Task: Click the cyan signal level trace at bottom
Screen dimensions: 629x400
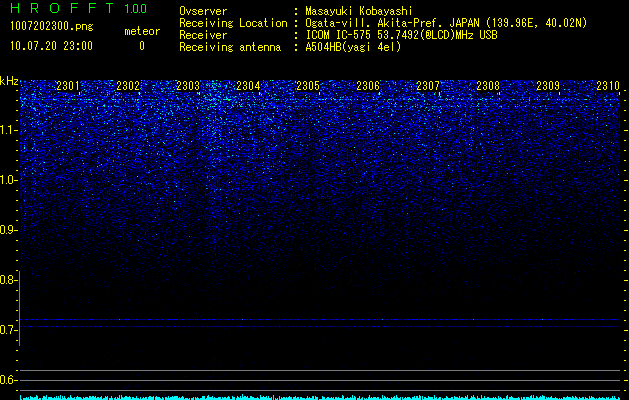Action: 320,398
